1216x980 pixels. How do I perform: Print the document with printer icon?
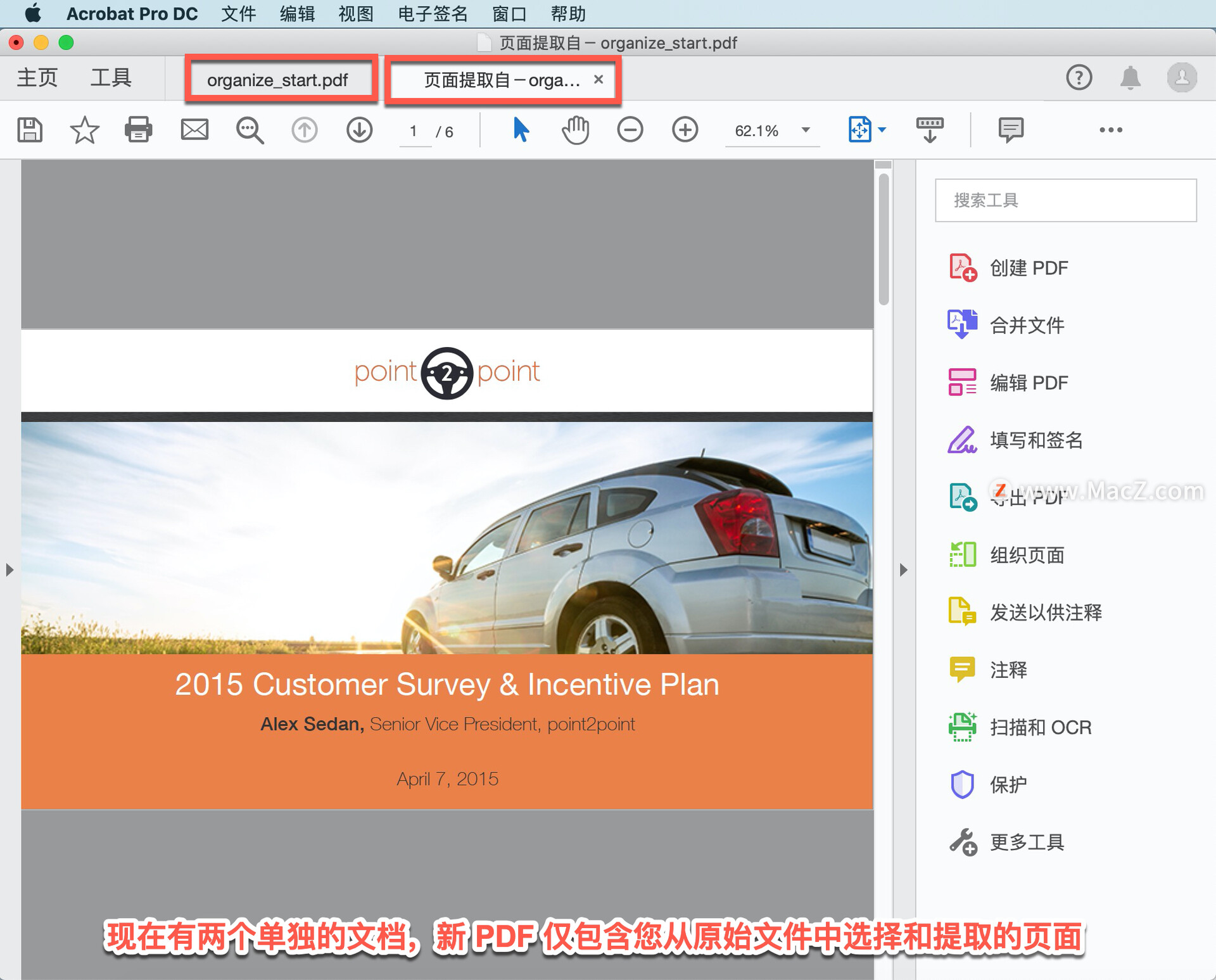tap(139, 130)
